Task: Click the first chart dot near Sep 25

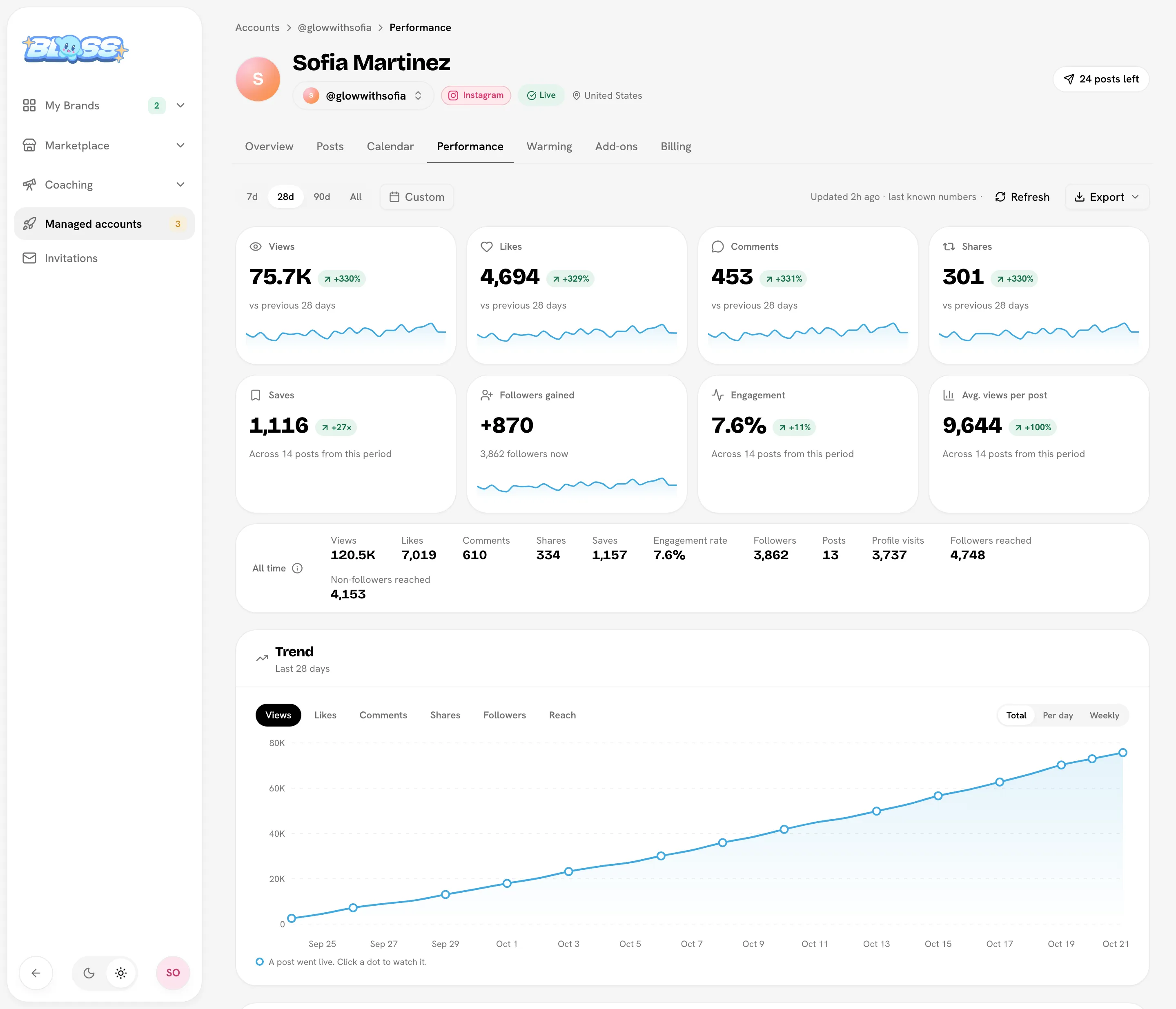Action: (292, 918)
